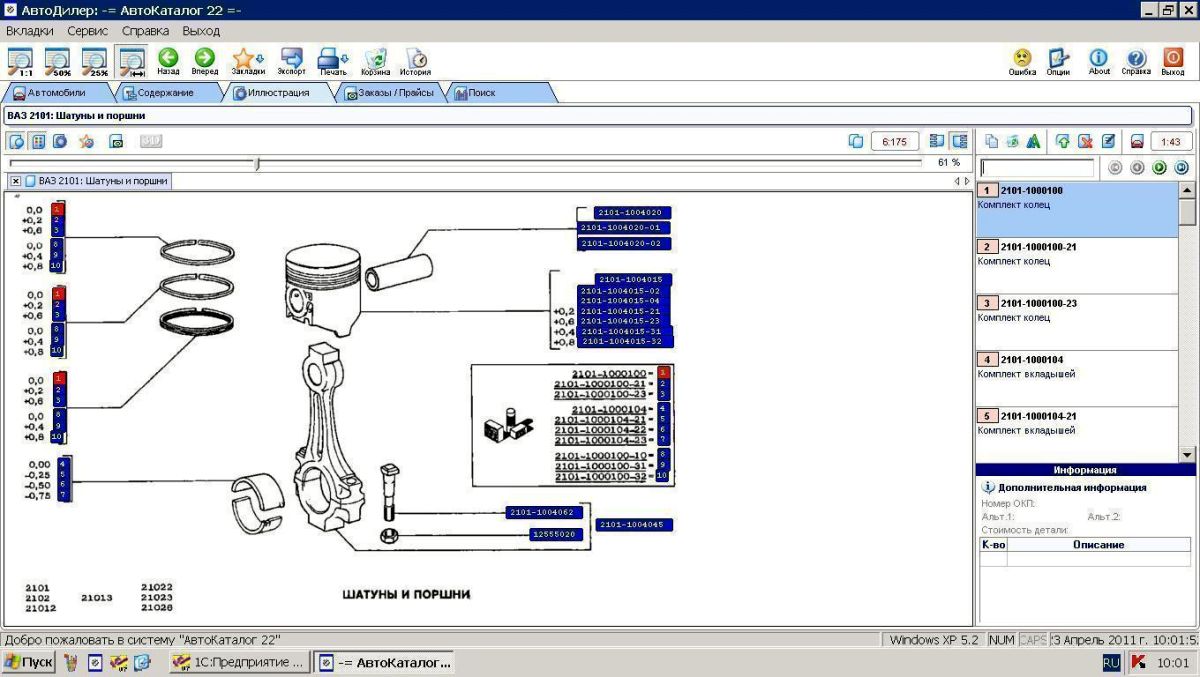This screenshot has width=1200, height=677.
Task: Click the first gray search navigation button
Action: click(x=1115, y=168)
